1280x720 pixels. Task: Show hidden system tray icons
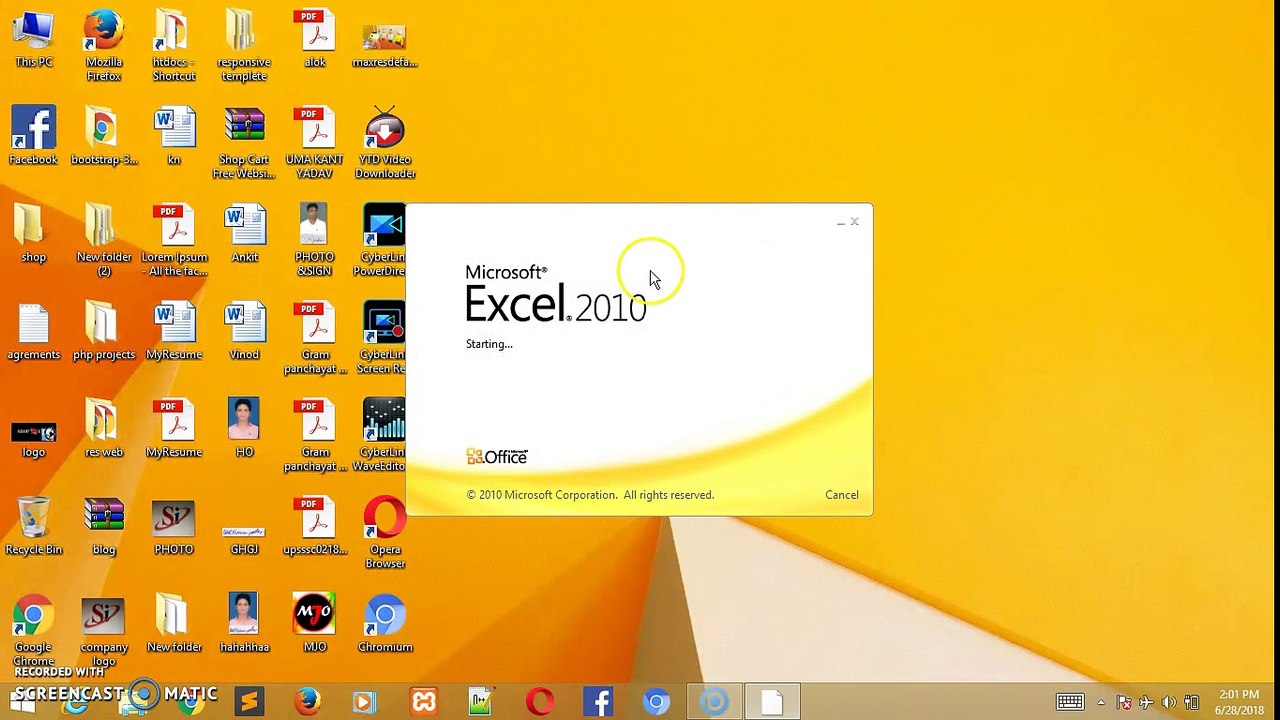click(1101, 702)
